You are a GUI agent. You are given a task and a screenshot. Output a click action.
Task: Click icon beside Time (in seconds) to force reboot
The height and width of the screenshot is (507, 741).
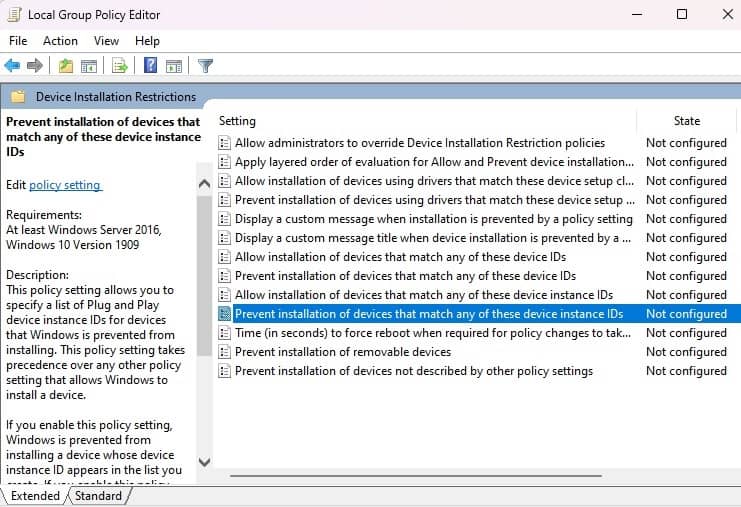pos(224,333)
